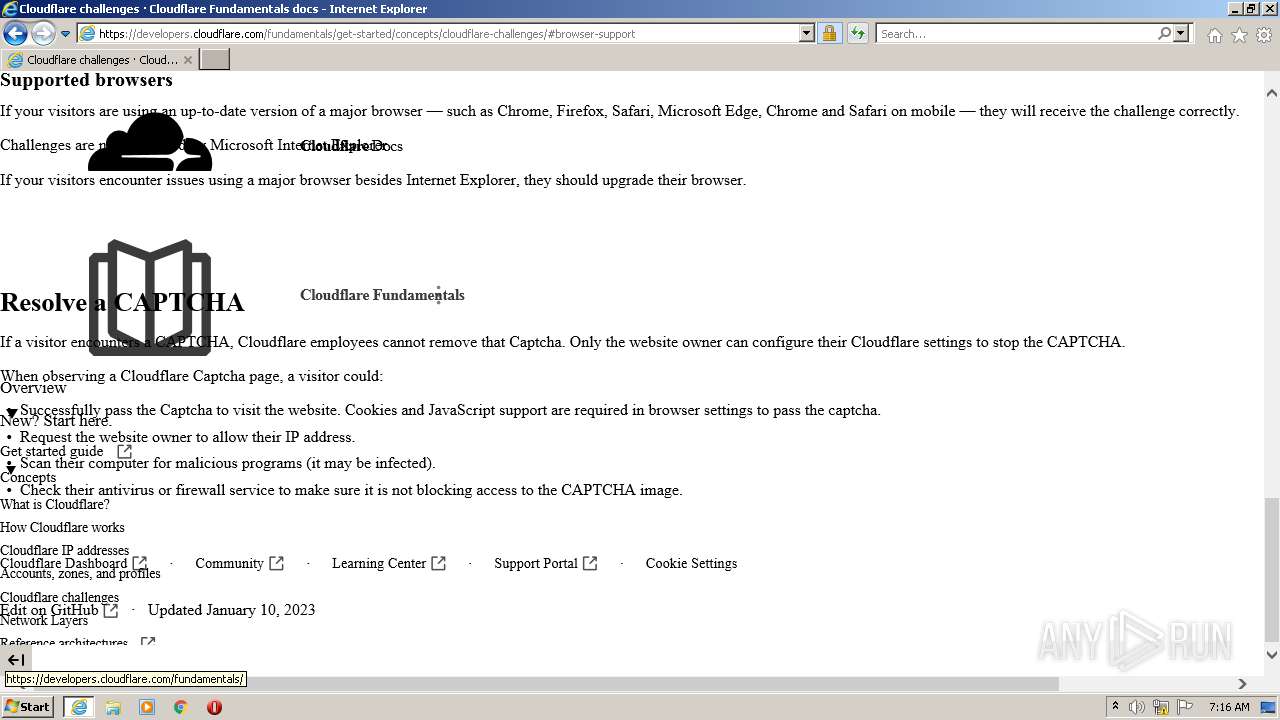
Task: Click the collapse sidebar arrow button
Action: [15, 659]
